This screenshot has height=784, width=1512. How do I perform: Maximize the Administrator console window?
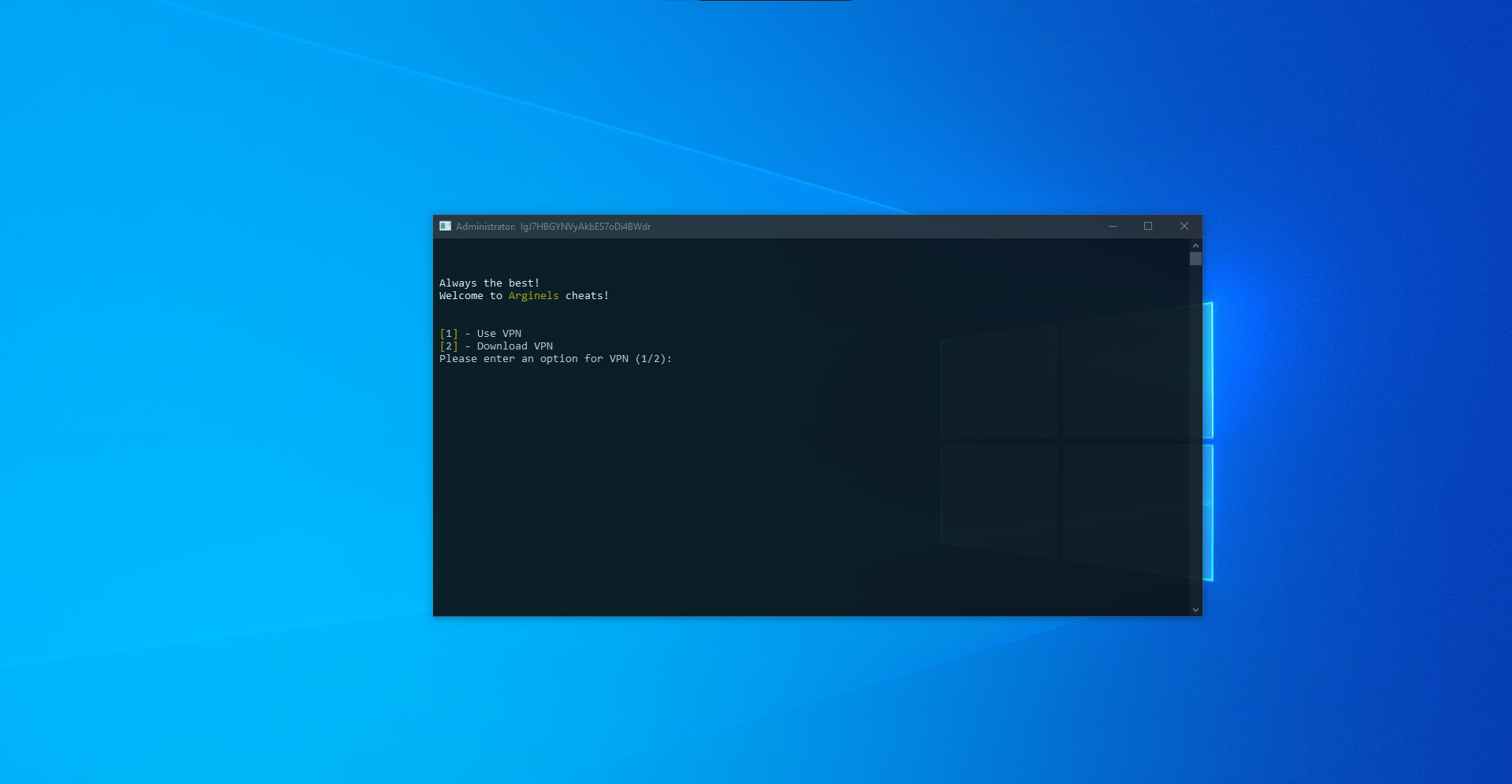[1148, 226]
